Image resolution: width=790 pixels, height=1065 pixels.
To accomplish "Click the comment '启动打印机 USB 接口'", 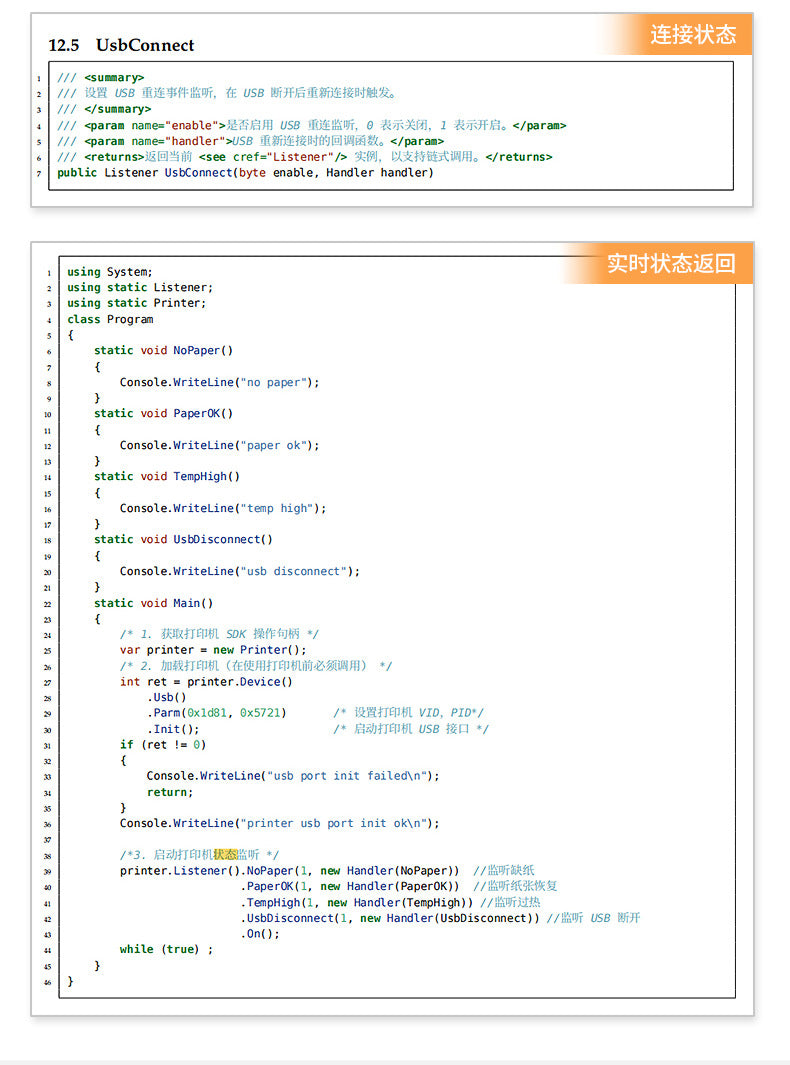I will (411, 729).
